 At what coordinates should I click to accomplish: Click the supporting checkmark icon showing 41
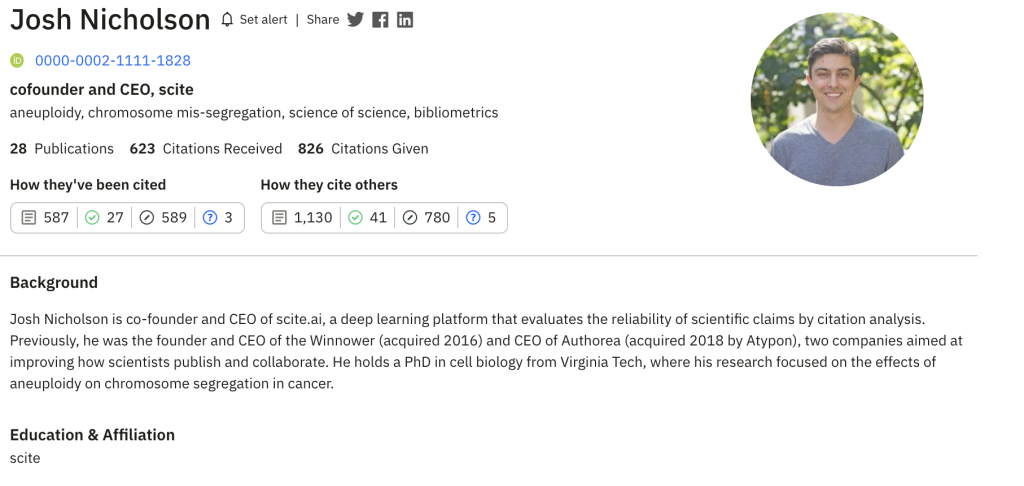click(355, 218)
